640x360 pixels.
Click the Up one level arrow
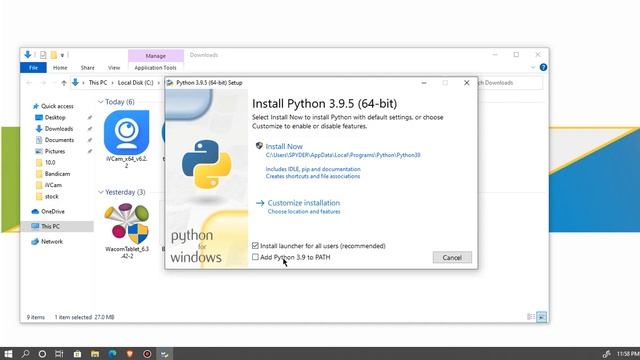click(64, 83)
